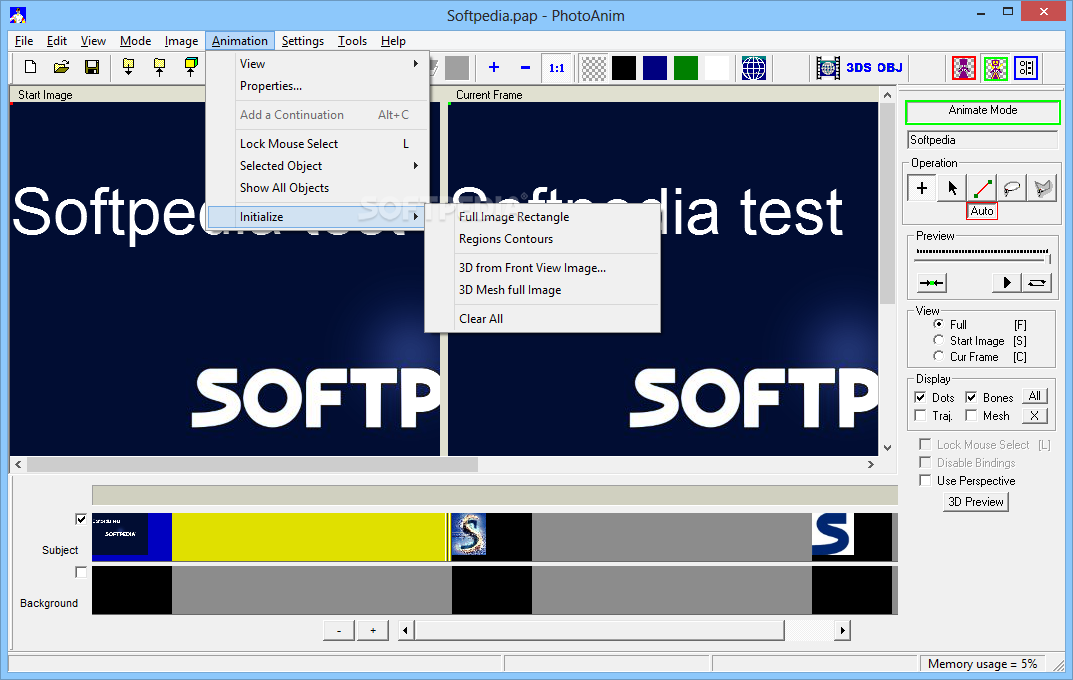
Task: Click the All display button
Action: (1035, 396)
